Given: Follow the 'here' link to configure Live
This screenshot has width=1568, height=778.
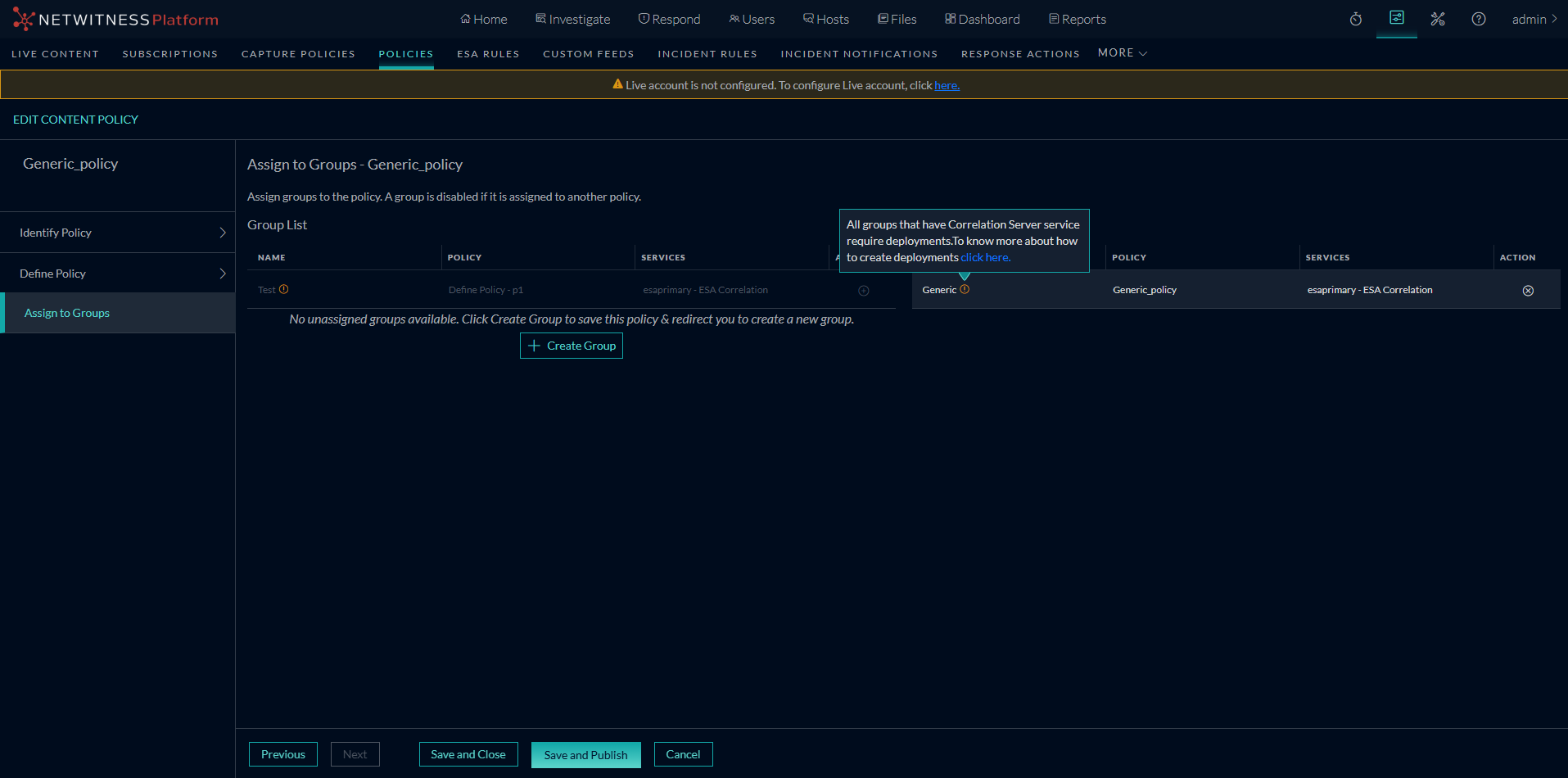Looking at the screenshot, I should coord(947,85).
